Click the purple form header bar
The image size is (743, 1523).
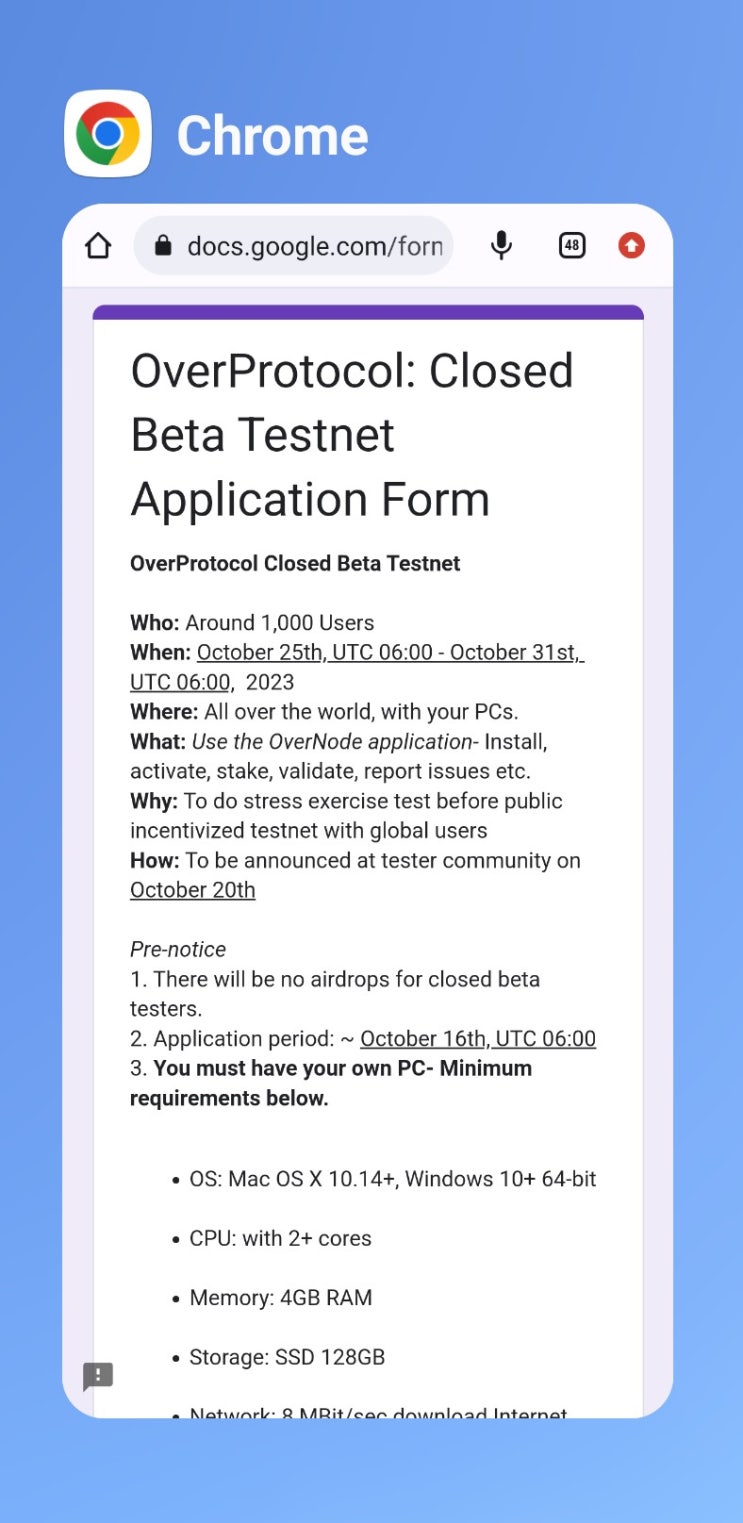(368, 312)
